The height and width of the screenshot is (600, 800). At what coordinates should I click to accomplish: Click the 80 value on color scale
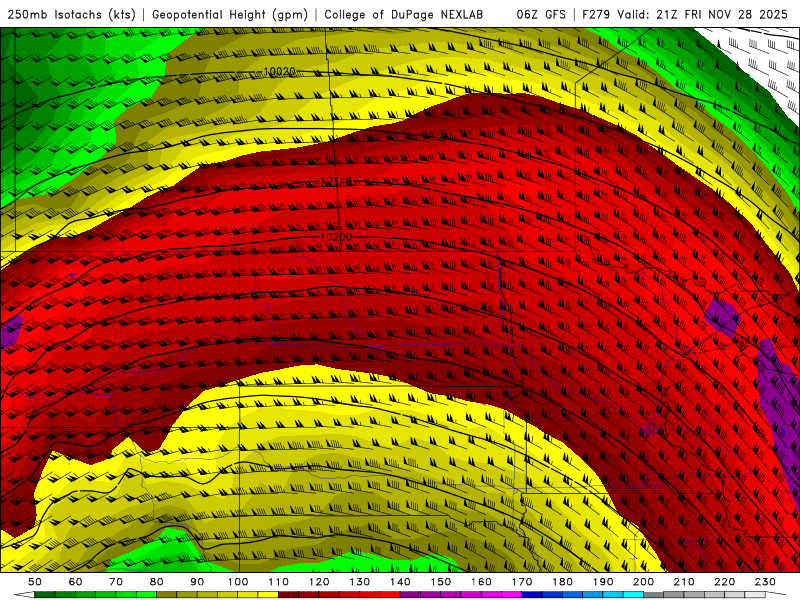click(x=157, y=582)
